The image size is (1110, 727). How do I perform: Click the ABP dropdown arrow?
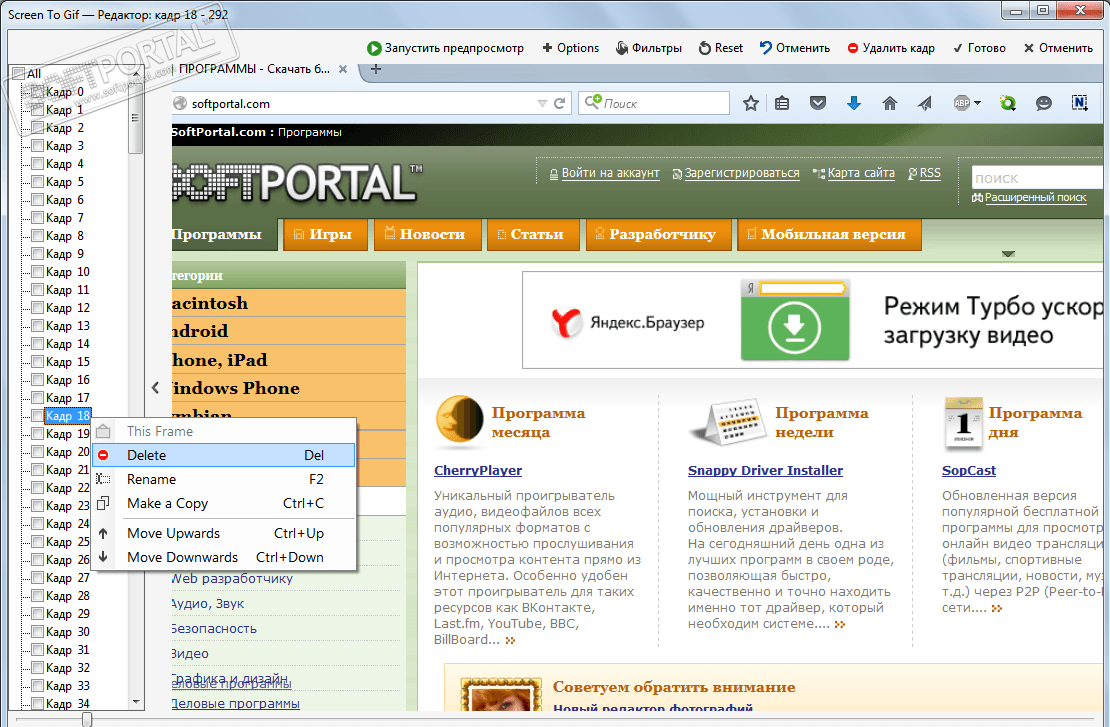click(x=978, y=103)
